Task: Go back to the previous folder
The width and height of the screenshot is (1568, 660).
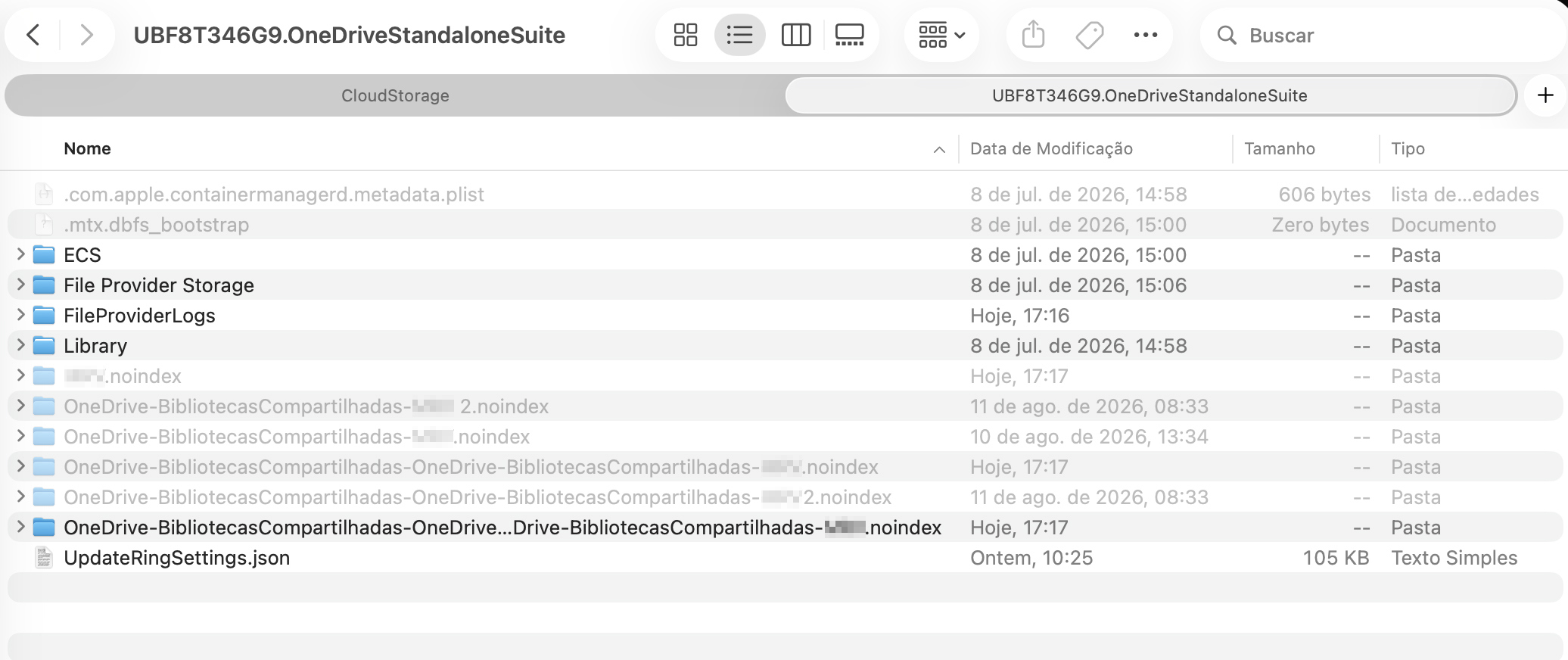Action: (x=33, y=35)
